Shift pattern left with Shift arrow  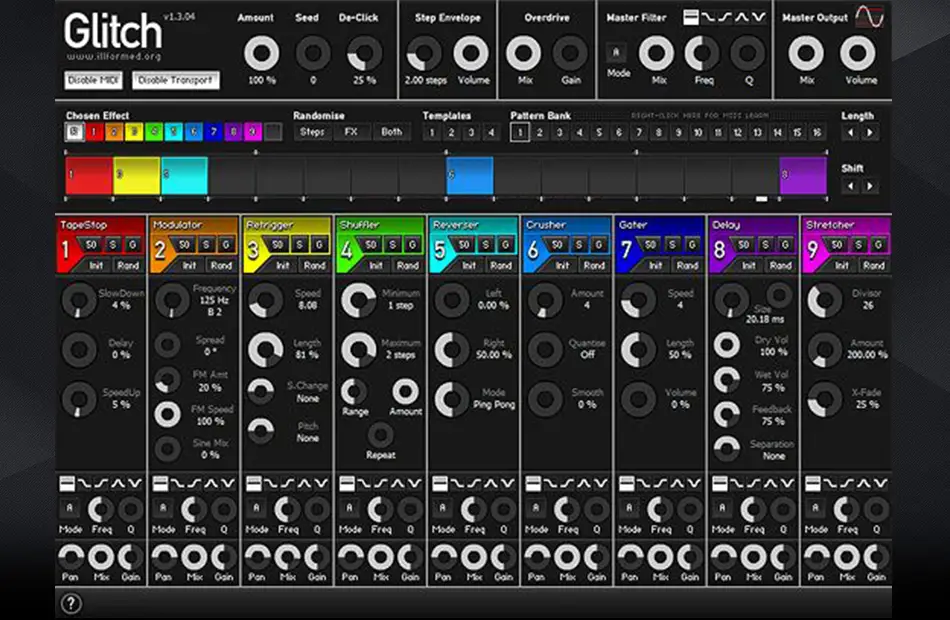[850, 185]
